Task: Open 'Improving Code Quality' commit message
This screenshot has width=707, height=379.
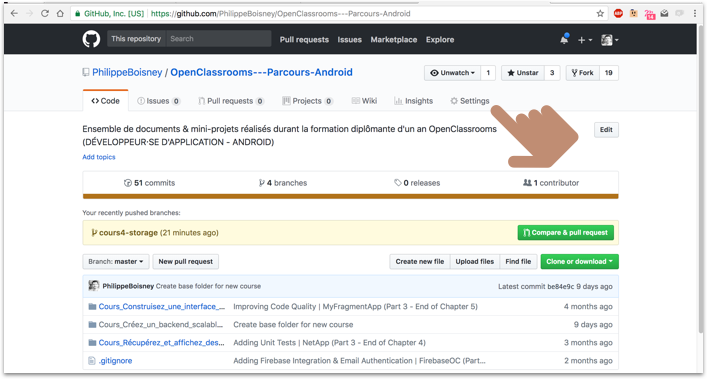Action: pos(355,306)
